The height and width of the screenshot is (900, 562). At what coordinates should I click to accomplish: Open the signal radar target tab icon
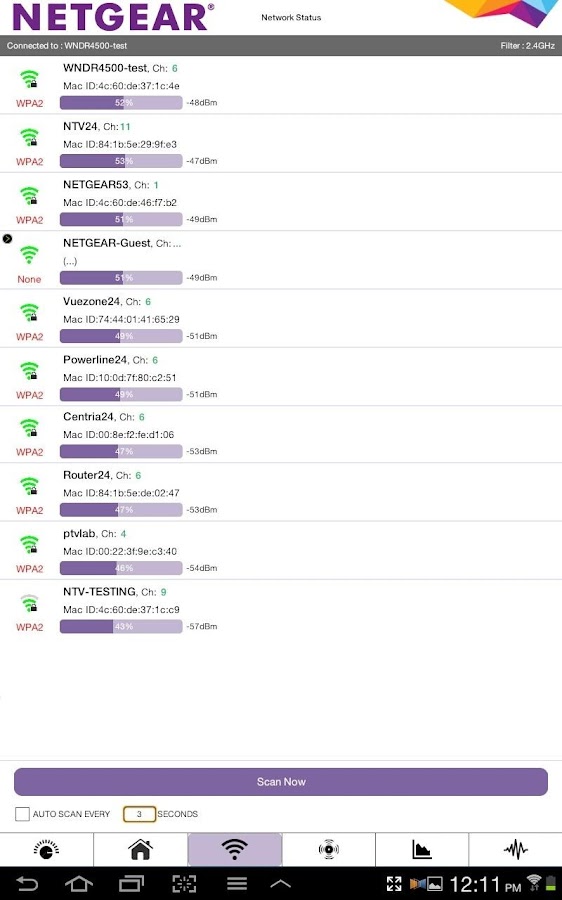pyautogui.click(x=328, y=849)
